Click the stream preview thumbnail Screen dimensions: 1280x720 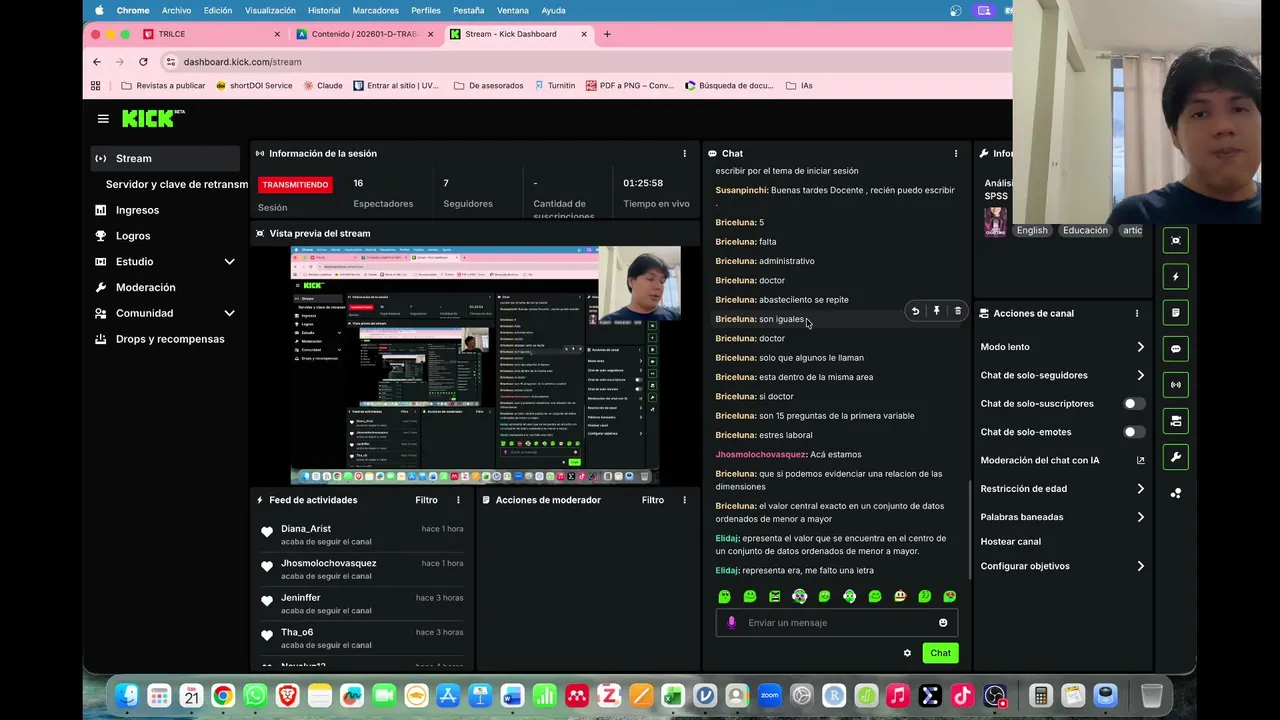pos(486,365)
